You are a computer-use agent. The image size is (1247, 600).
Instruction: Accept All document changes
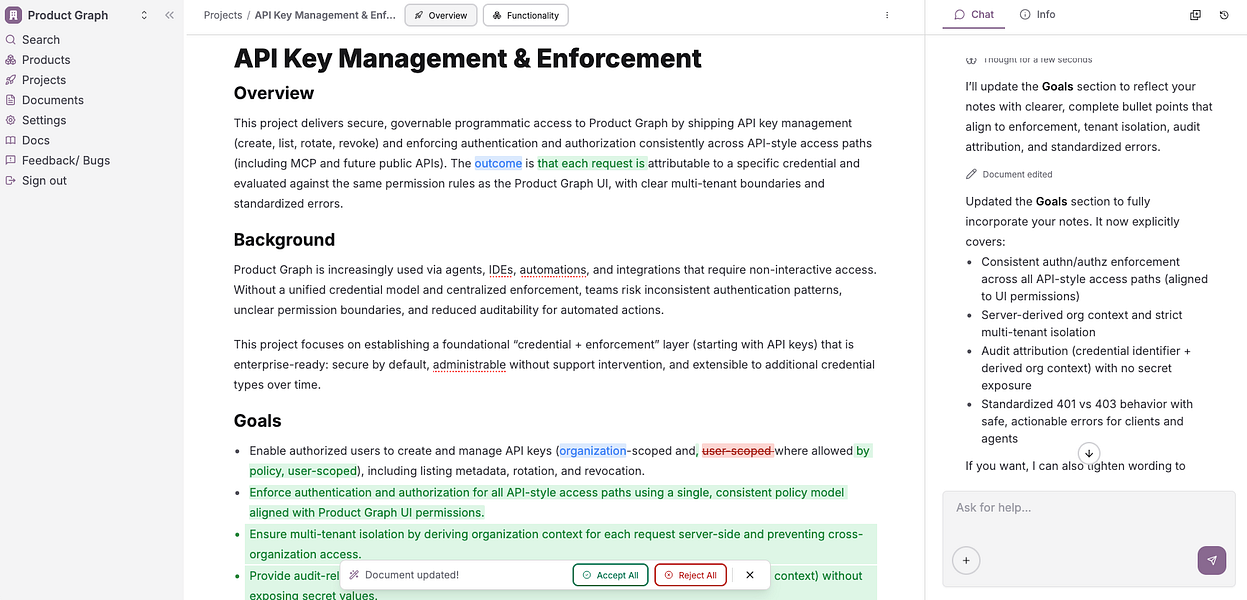coord(610,575)
